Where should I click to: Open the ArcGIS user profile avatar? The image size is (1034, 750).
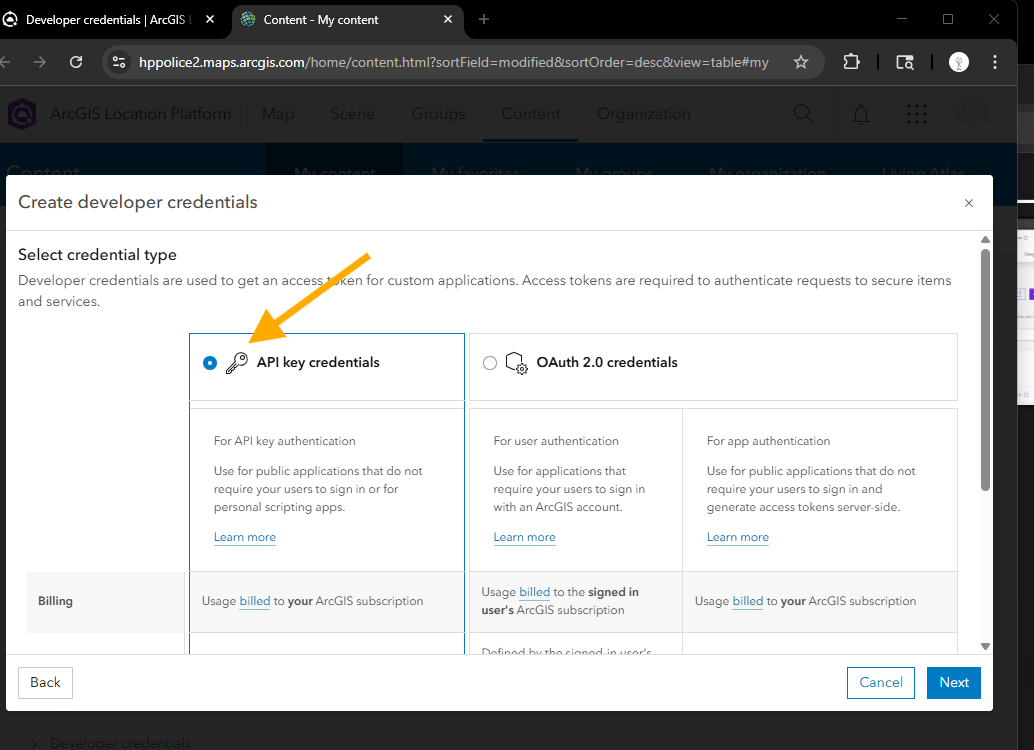pos(973,114)
